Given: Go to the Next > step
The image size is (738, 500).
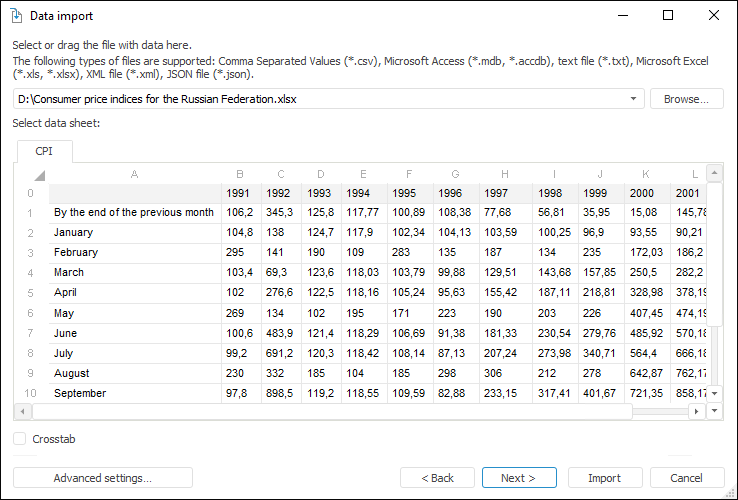Looking at the screenshot, I should point(519,478).
